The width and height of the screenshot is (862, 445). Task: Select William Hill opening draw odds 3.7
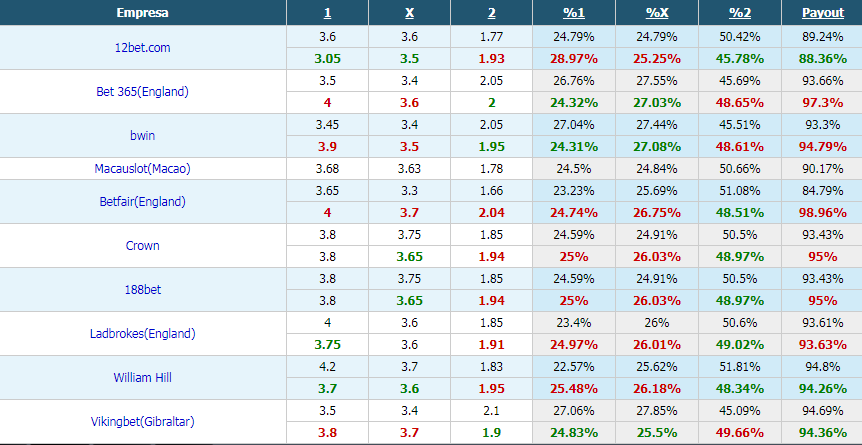(x=410, y=367)
